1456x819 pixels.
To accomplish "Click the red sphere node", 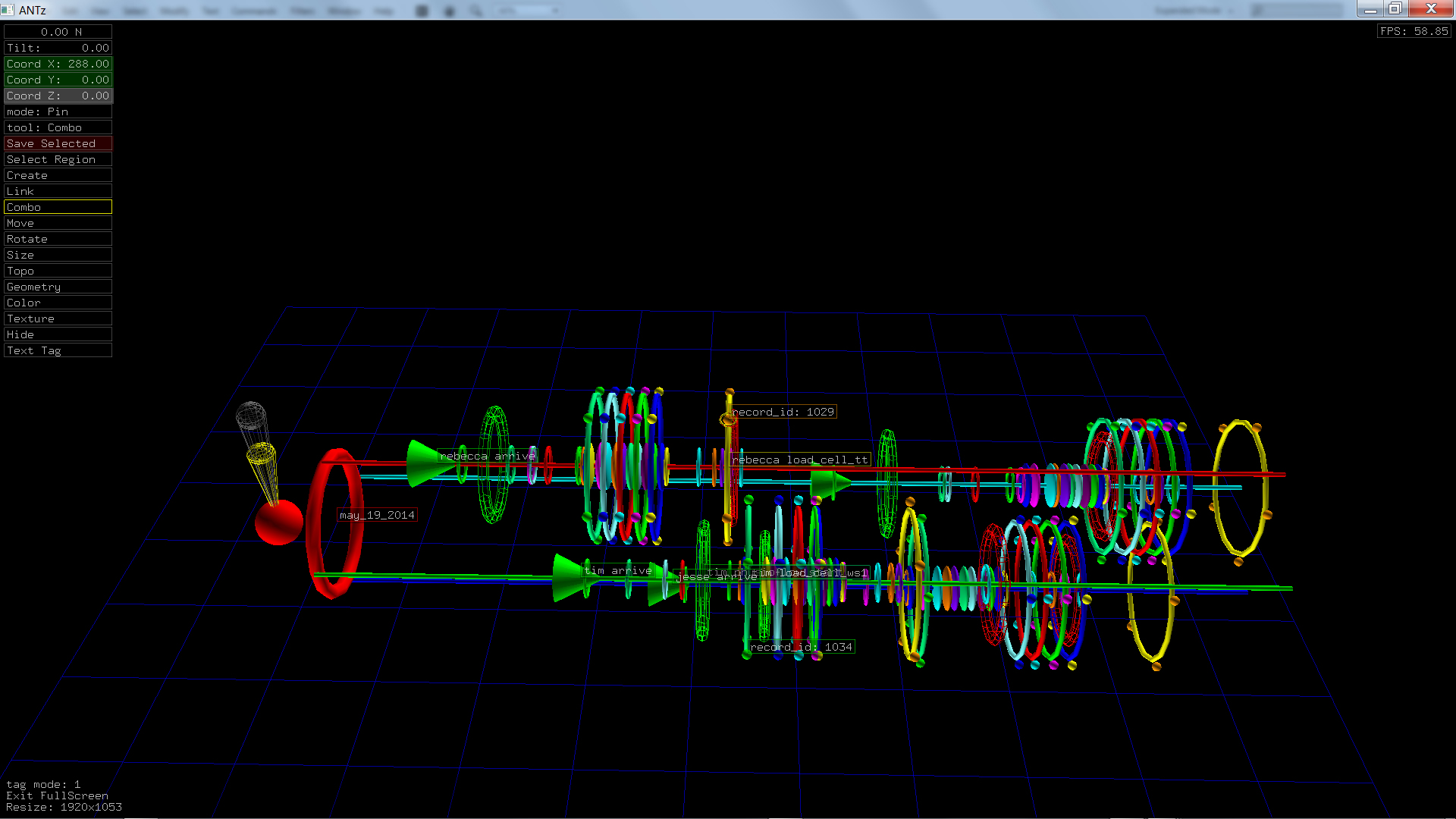I will 278,522.
